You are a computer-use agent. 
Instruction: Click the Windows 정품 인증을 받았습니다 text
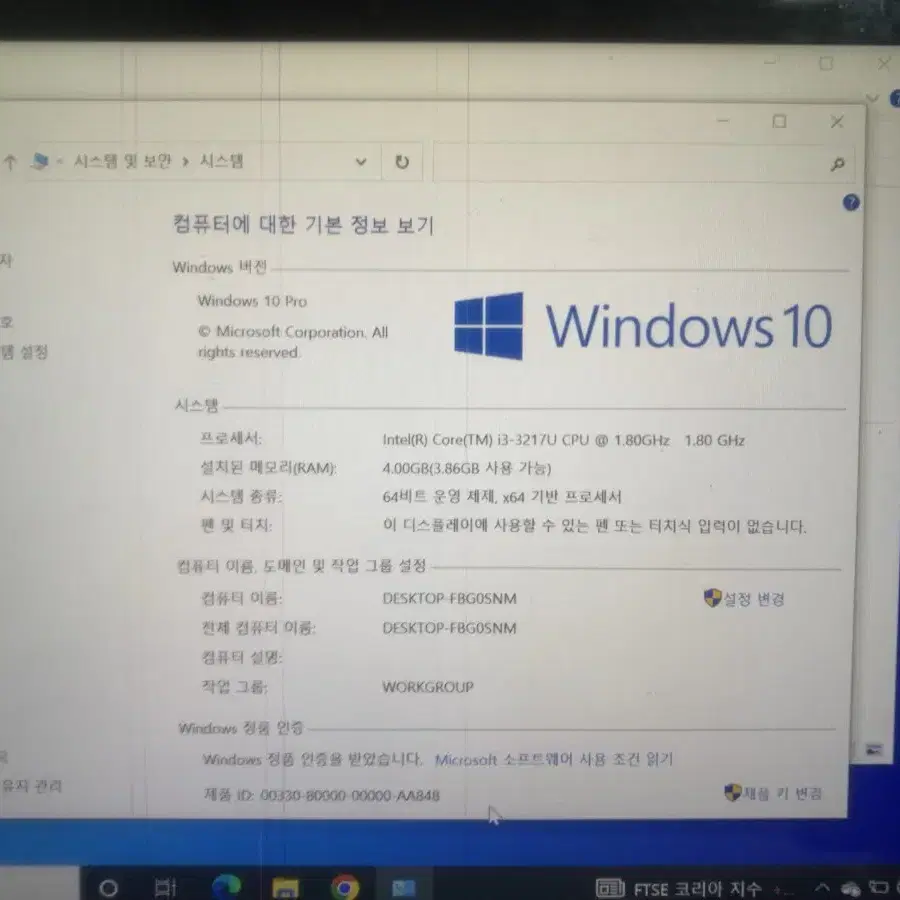[x=312, y=759]
